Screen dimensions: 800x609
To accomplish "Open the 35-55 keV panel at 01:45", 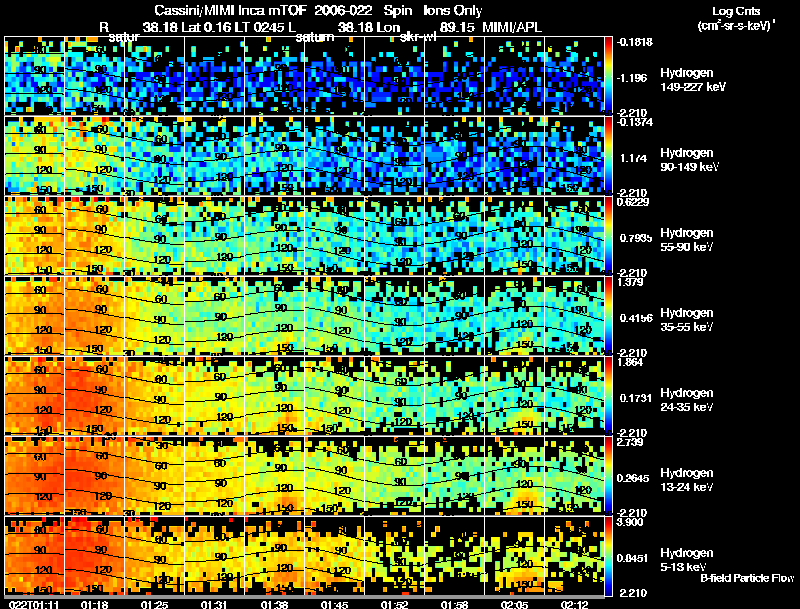I will tap(334, 316).
